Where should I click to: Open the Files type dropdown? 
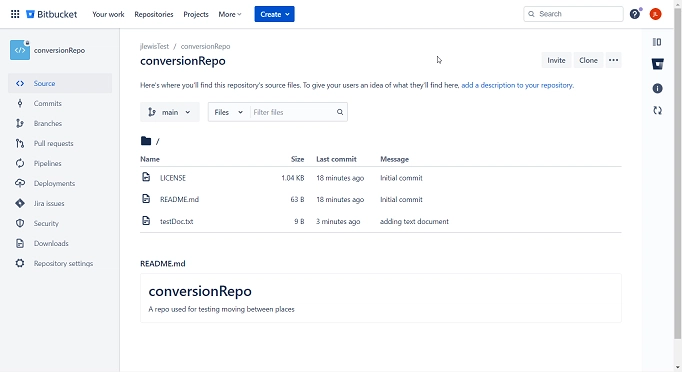pos(228,112)
